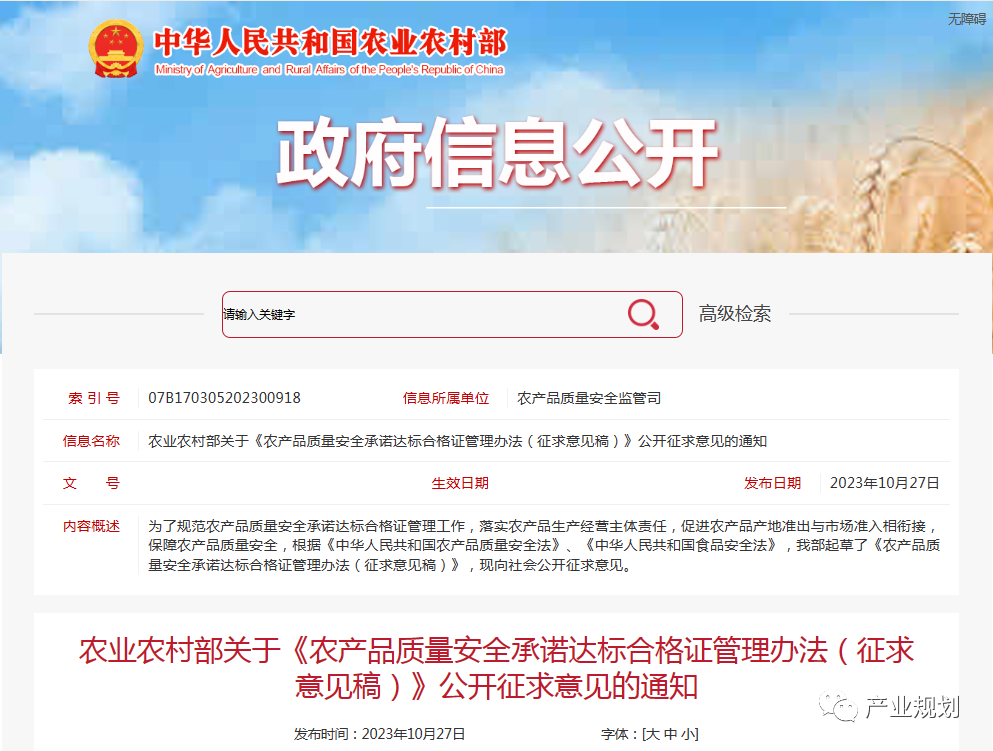Image resolution: width=993 pixels, height=751 pixels.
Task: Click the red magnifier search icon
Action: coord(643,314)
